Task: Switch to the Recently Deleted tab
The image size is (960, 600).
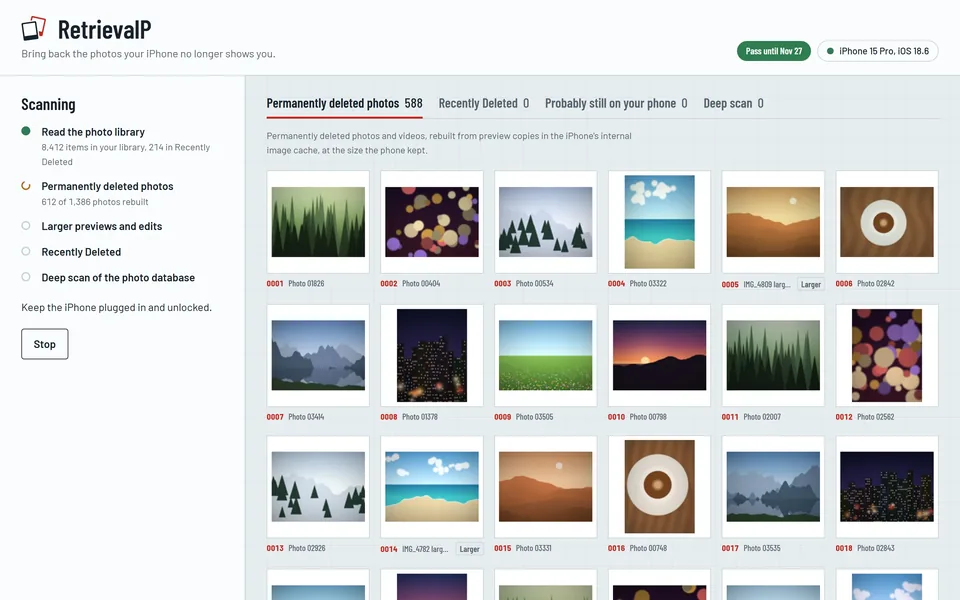Action: pyautogui.click(x=484, y=103)
